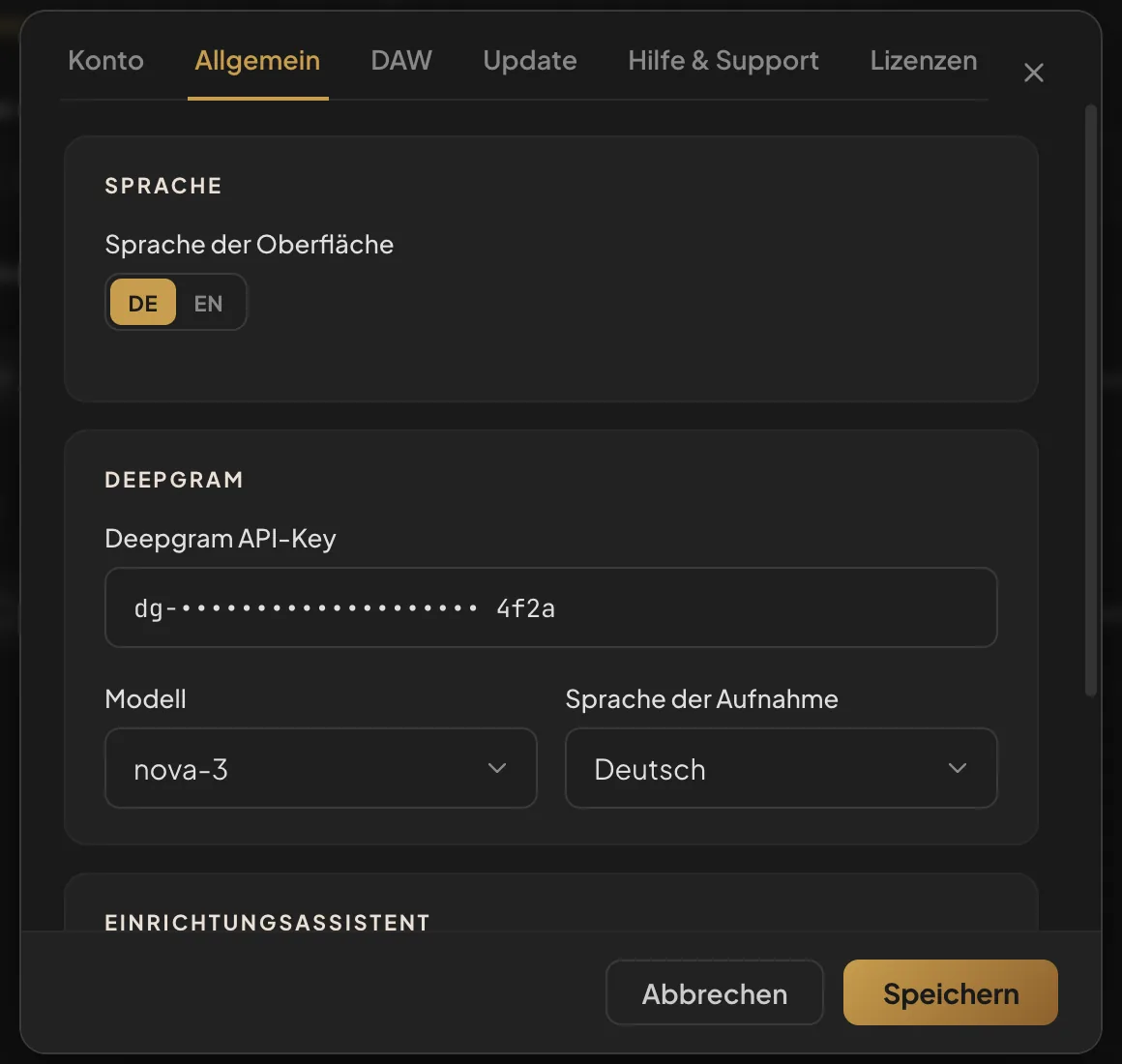Switch to the Konto tab
The height and width of the screenshot is (1064, 1122).
[x=105, y=61]
